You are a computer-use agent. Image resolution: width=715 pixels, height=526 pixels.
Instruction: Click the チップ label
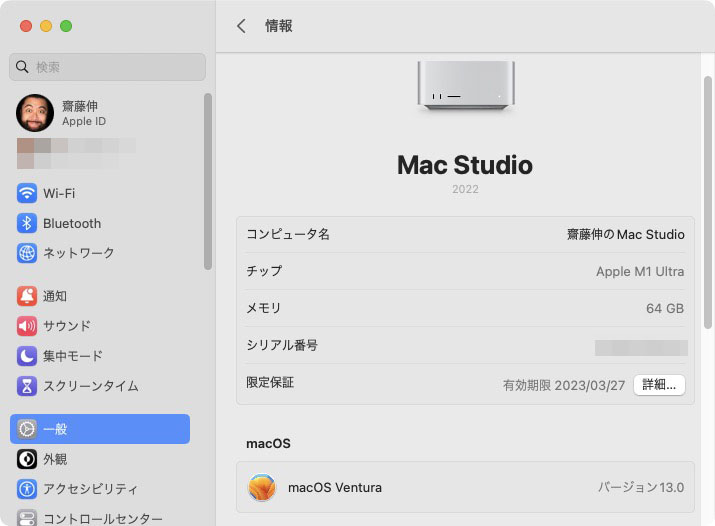(x=264, y=271)
